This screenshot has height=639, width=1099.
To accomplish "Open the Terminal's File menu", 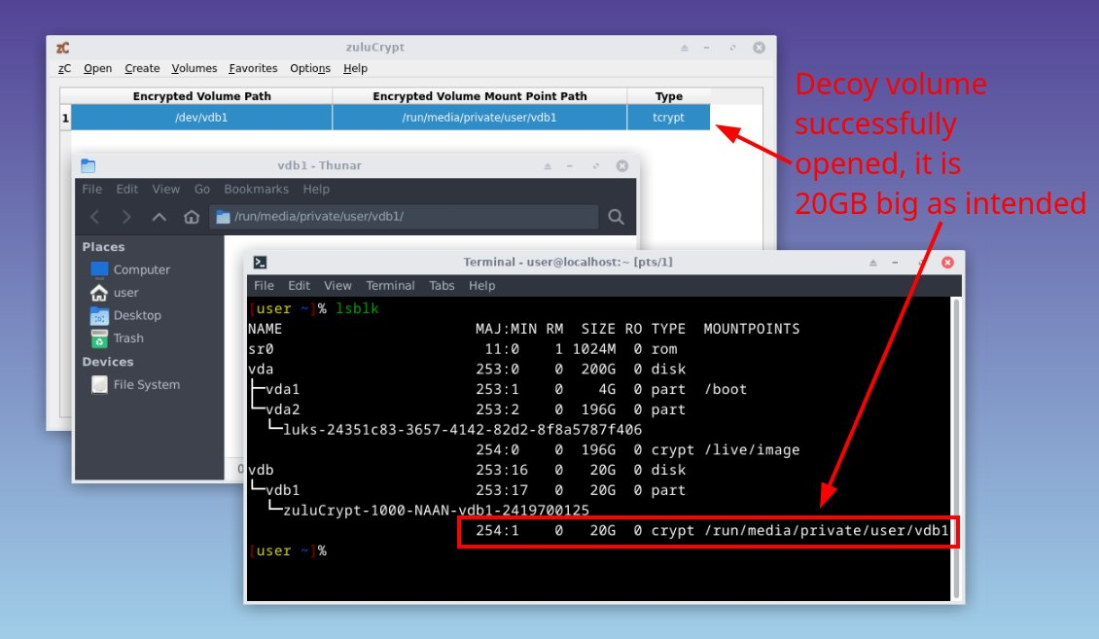I will pyautogui.click(x=264, y=286).
